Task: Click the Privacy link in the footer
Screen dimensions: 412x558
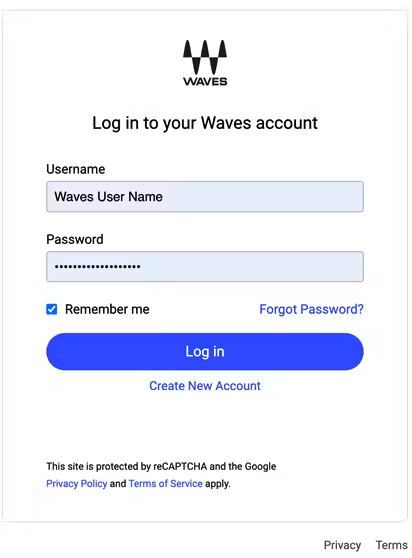Action: [342, 545]
